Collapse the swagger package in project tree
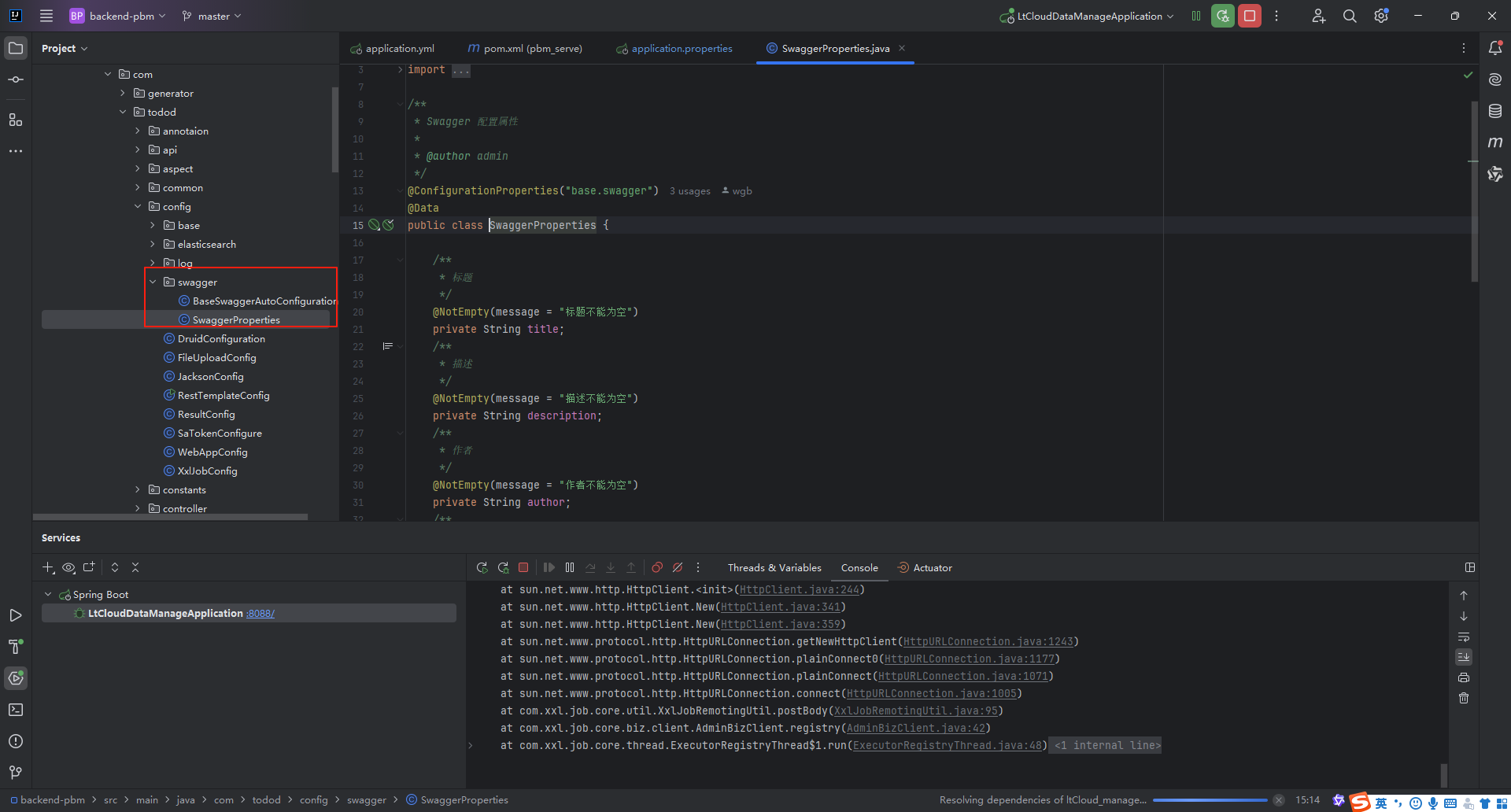The image size is (1511, 812). [152, 282]
